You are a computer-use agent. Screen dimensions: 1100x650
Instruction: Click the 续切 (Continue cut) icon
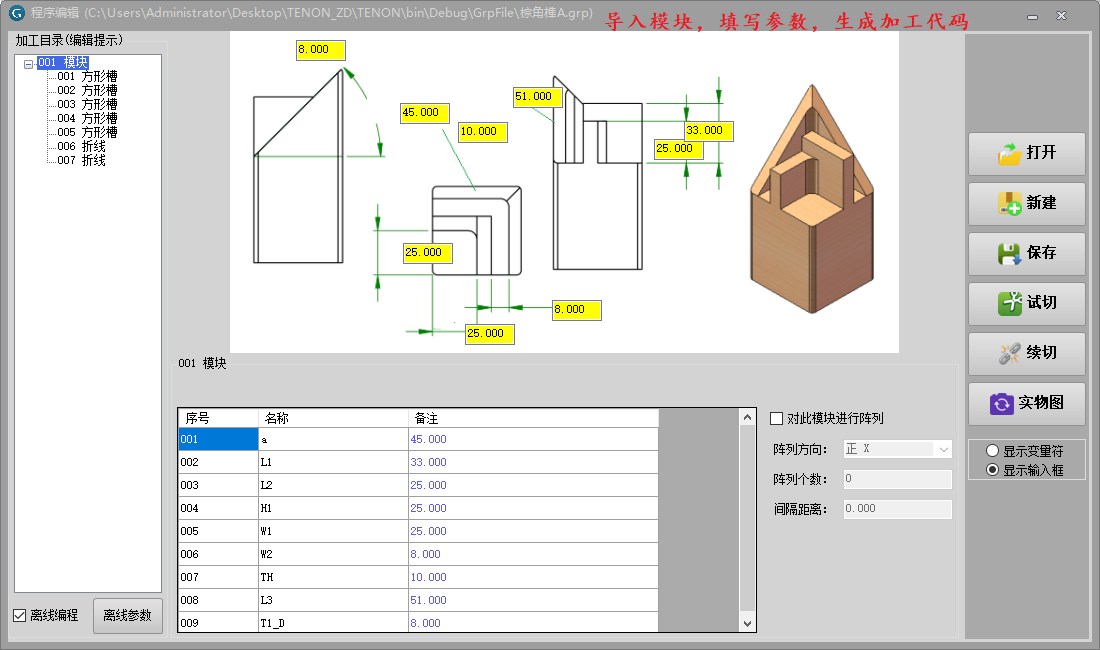[x=1009, y=353]
